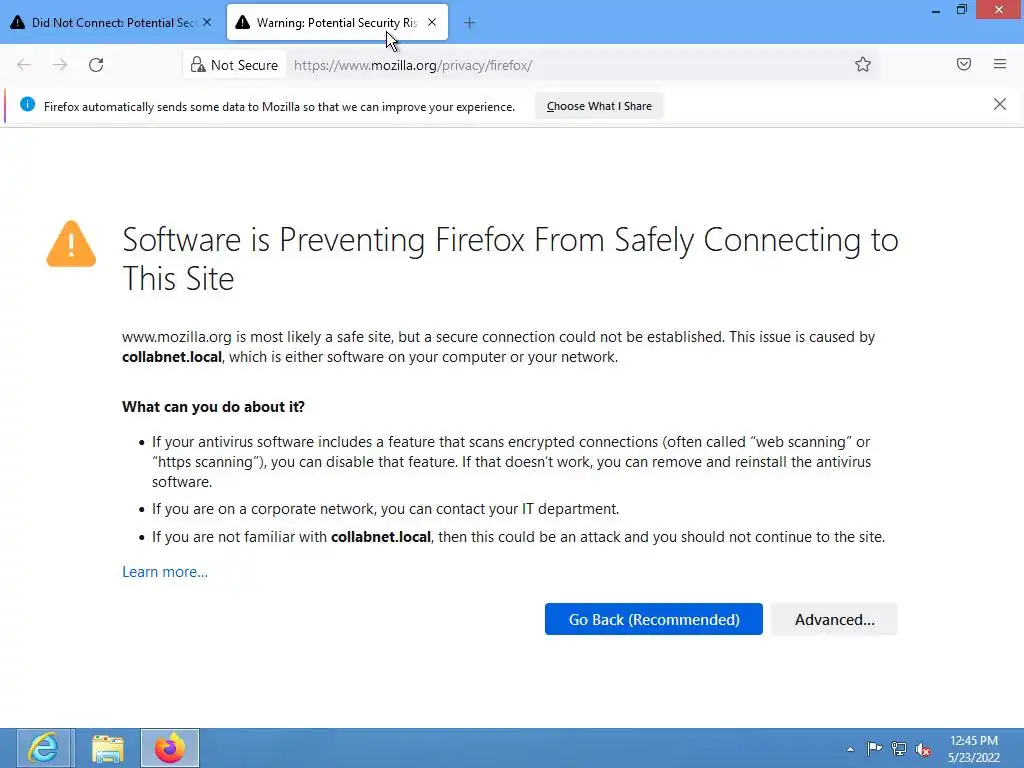This screenshot has width=1024, height=768.
Task: Select the Warning: Potential Security Risk tab
Action: (x=330, y=22)
